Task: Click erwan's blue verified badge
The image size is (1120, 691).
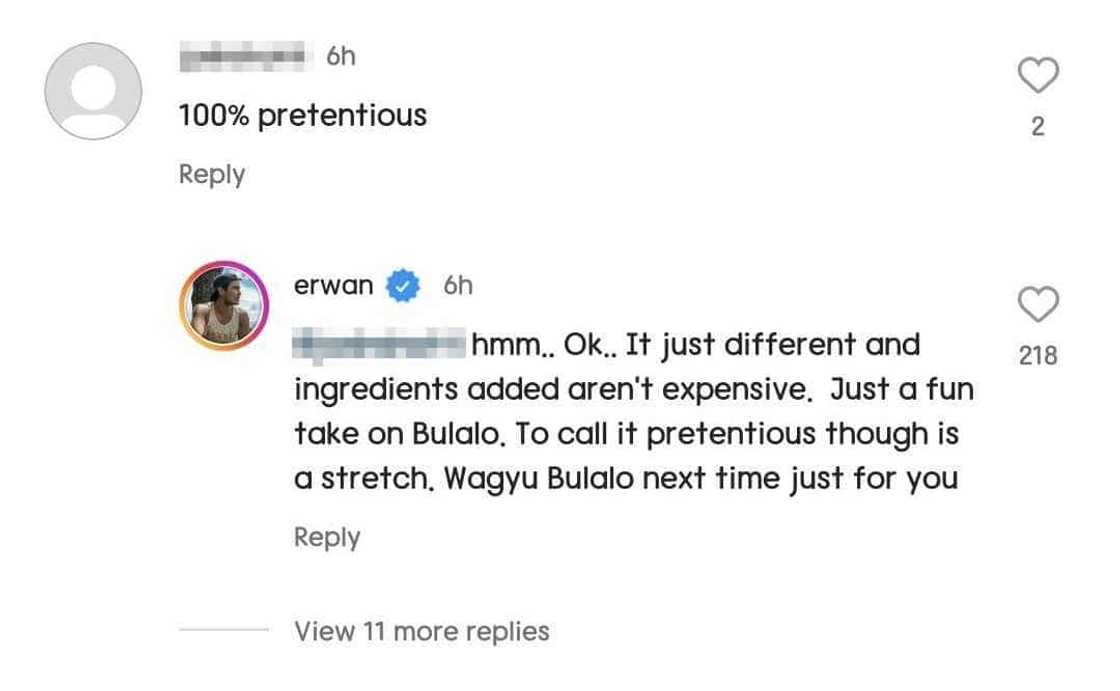Action: point(402,287)
